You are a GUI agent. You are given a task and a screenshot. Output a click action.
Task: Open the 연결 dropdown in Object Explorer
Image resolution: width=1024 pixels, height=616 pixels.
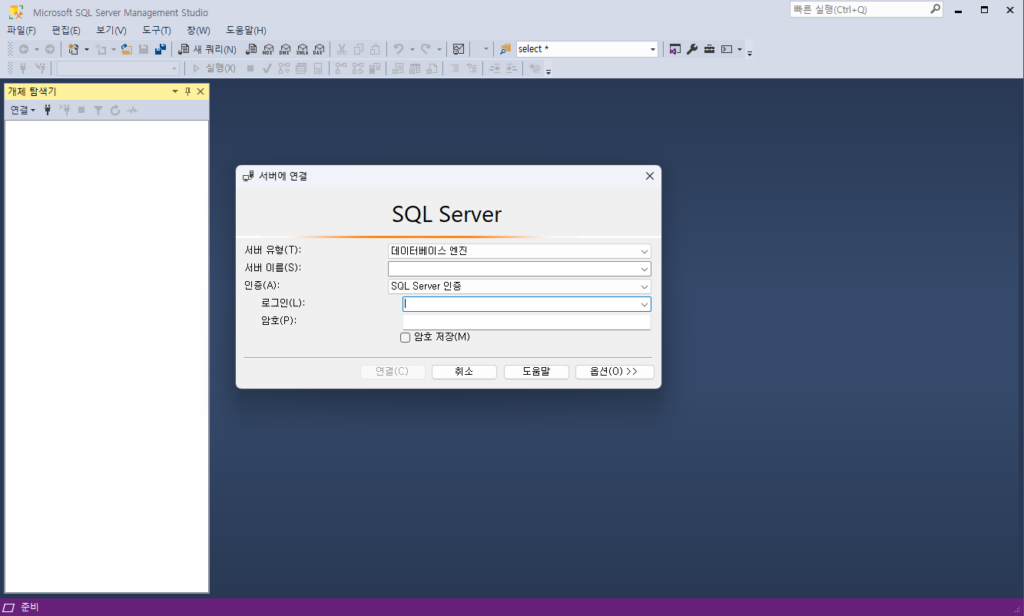coord(22,110)
